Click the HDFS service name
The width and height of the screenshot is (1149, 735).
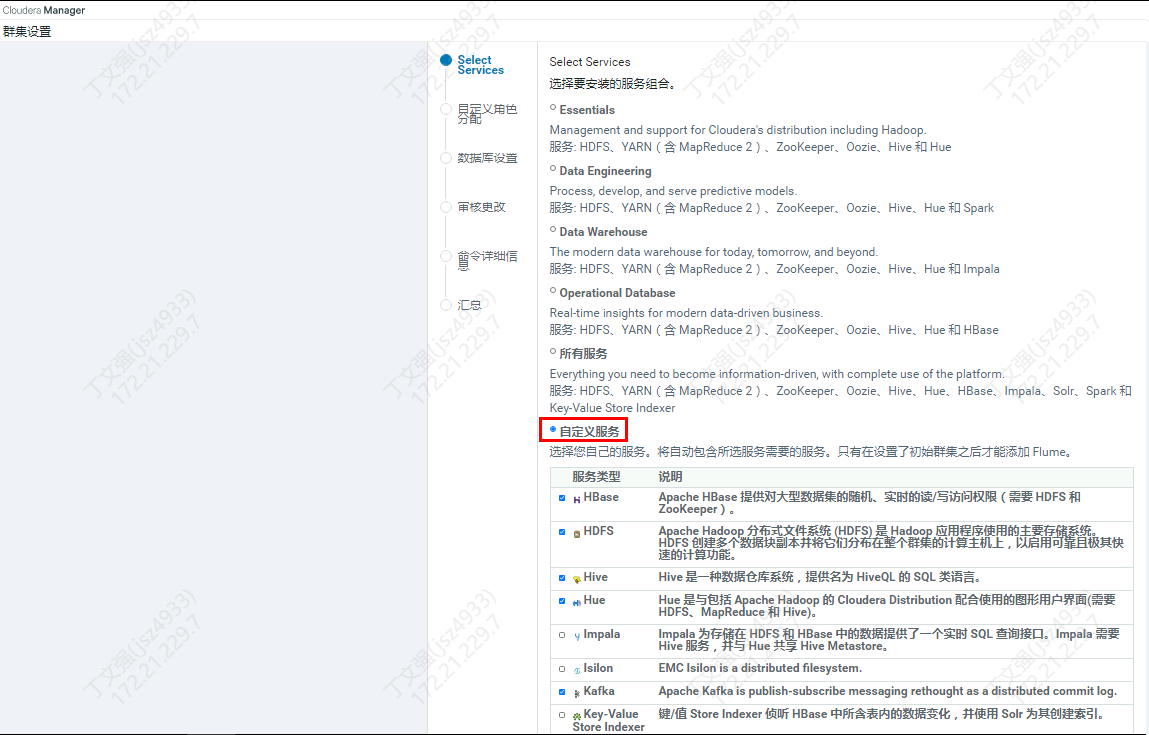(x=599, y=531)
